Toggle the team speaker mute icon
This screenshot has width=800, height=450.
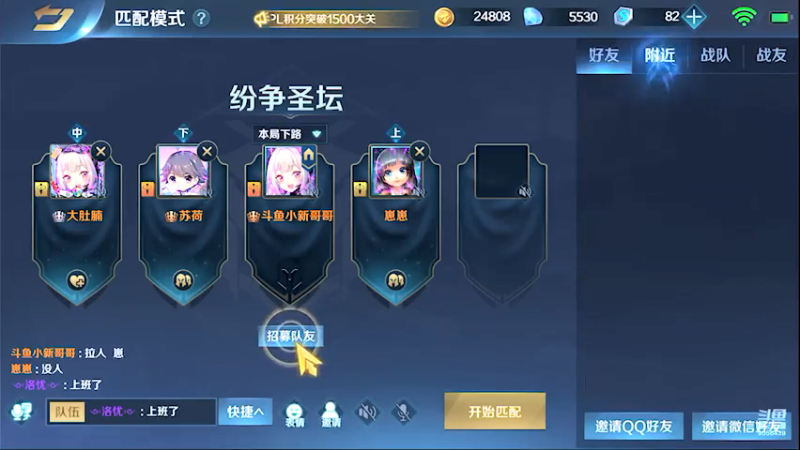coord(367,412)
